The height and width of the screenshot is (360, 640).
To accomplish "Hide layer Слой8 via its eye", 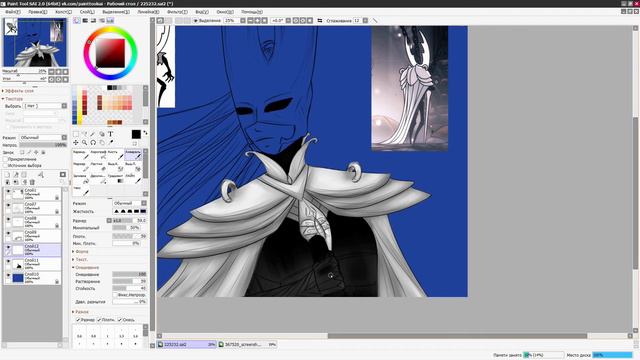I will 8,219.
